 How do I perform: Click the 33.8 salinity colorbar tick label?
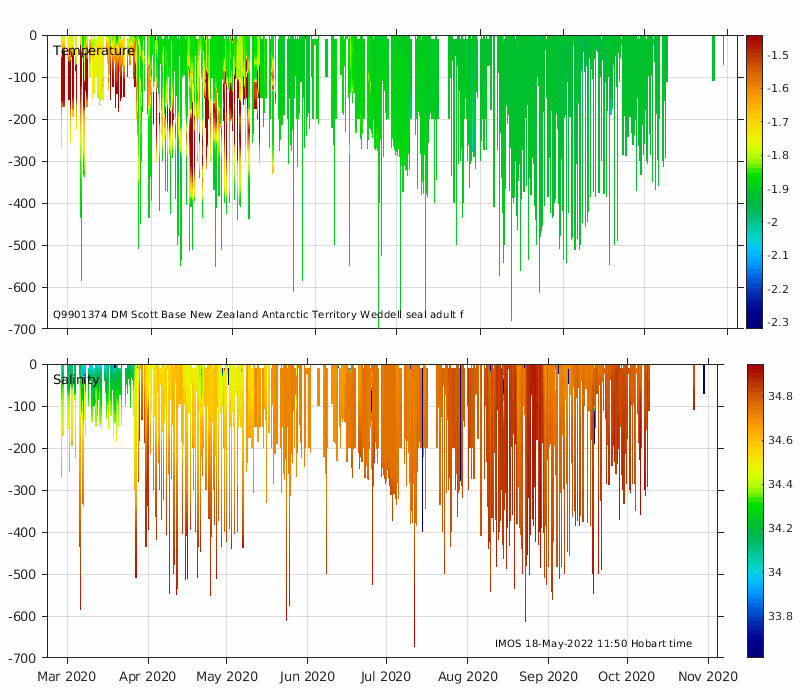(x=781, y=616)
